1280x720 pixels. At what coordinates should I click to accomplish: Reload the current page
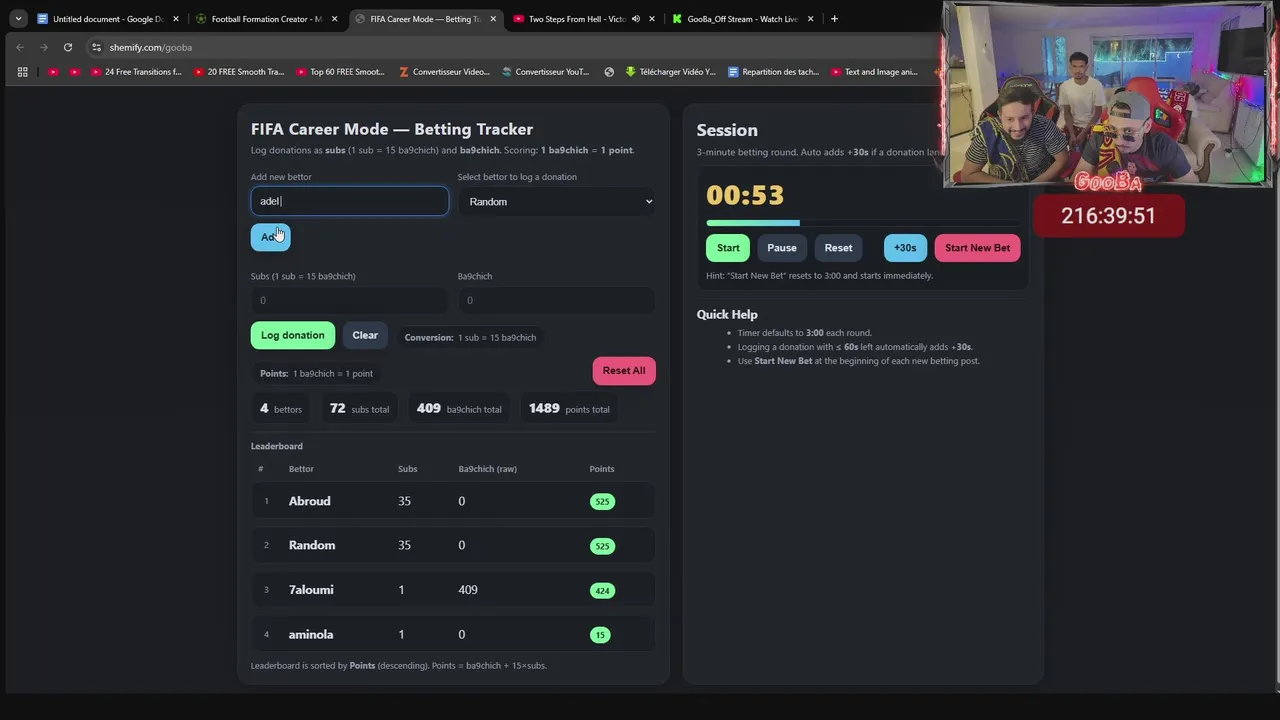[68, 47]
